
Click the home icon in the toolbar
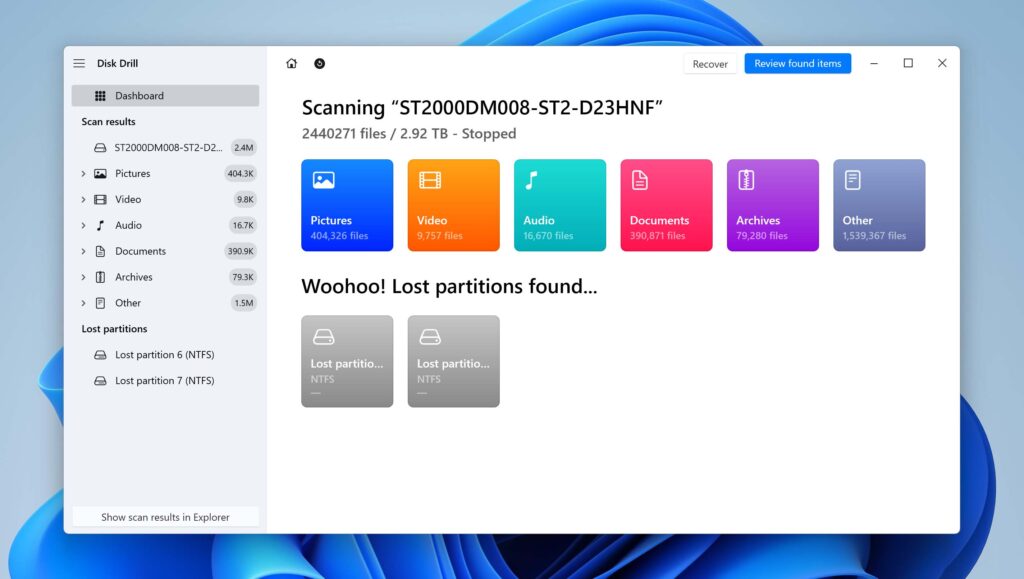(291, 63)
